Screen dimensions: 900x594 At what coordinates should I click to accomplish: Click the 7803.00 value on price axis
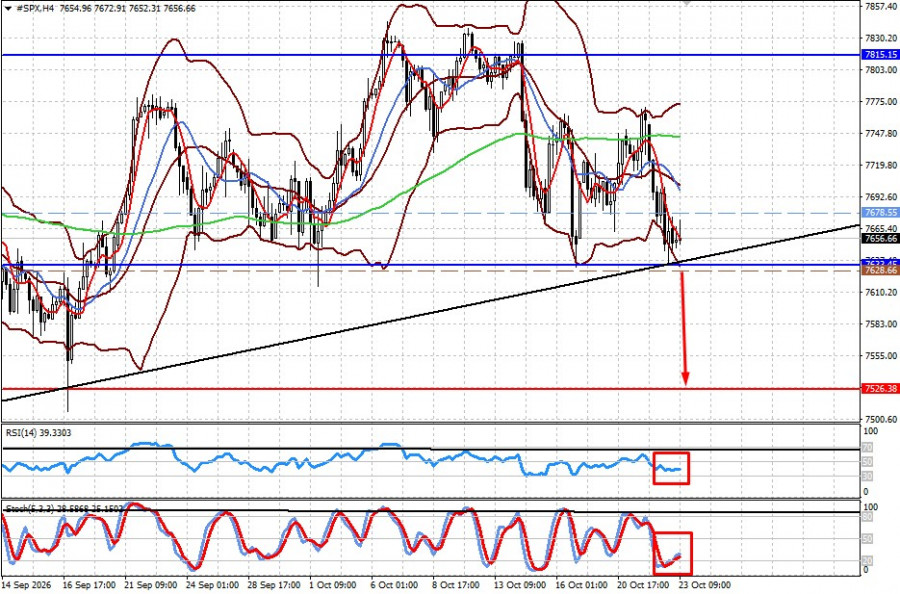tap(881, 69)
